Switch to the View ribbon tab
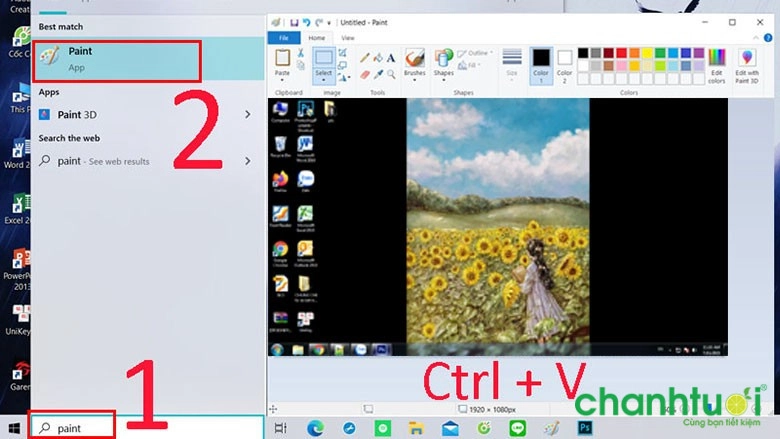 point(348,38)
